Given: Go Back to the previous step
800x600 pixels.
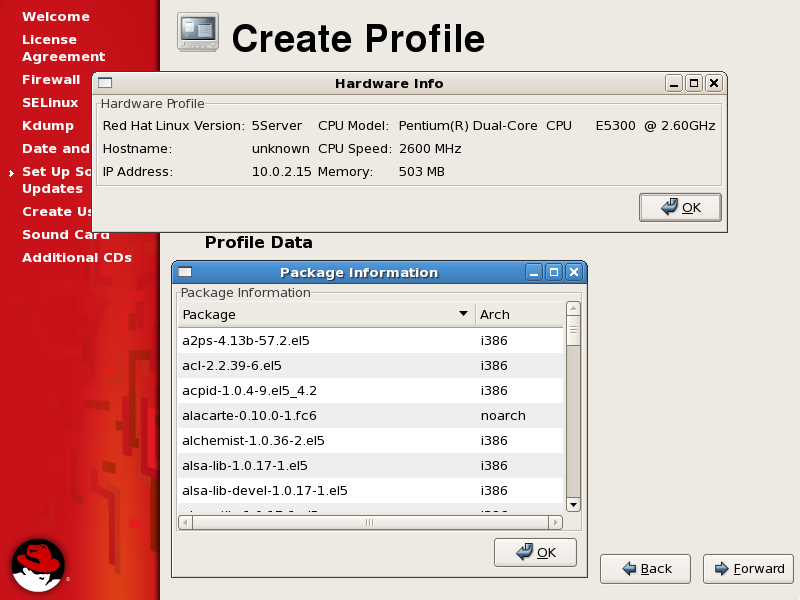Looking at the screenshot, I should [645, 568].
